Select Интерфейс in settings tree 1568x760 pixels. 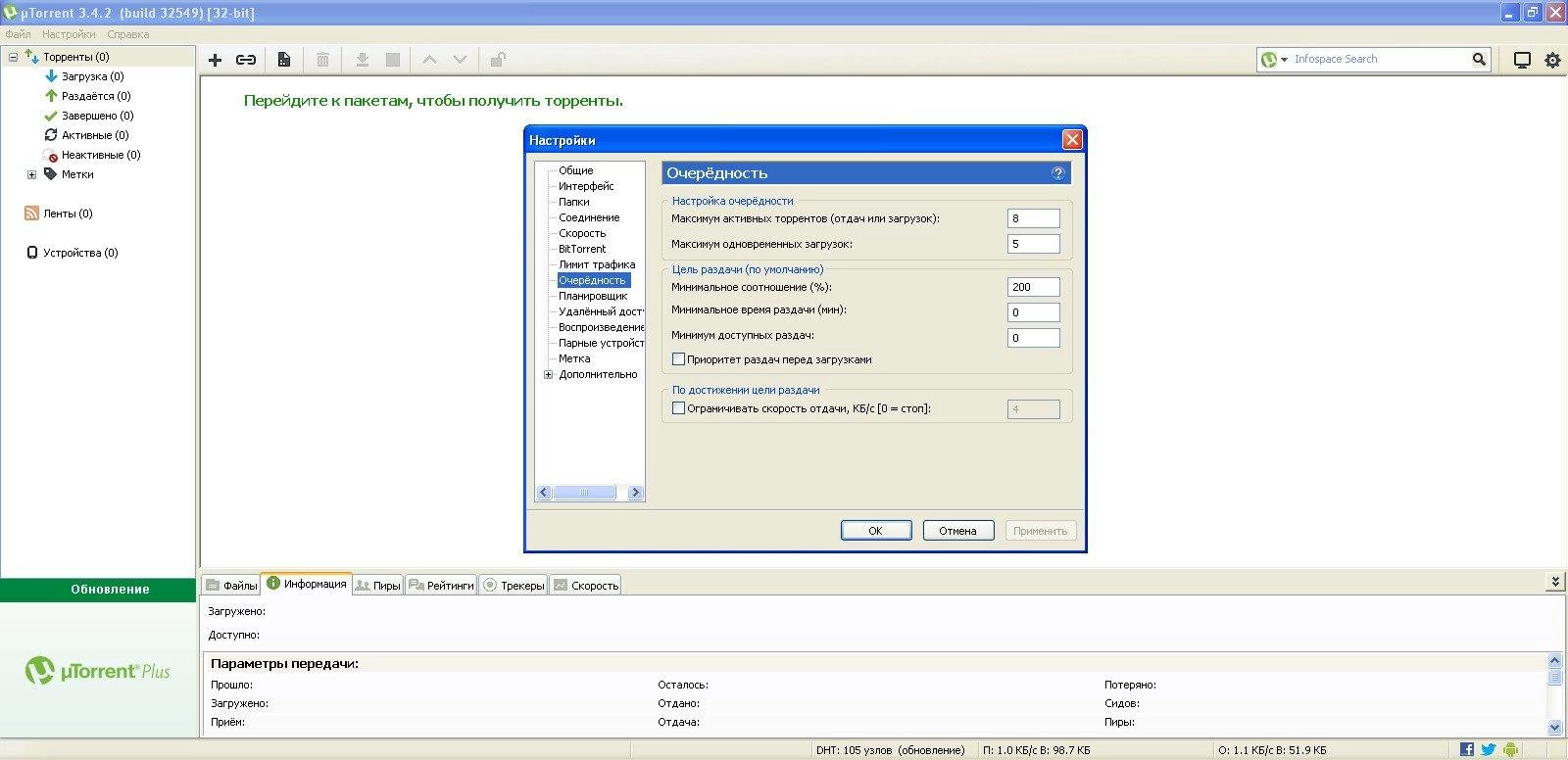[586, 186]
